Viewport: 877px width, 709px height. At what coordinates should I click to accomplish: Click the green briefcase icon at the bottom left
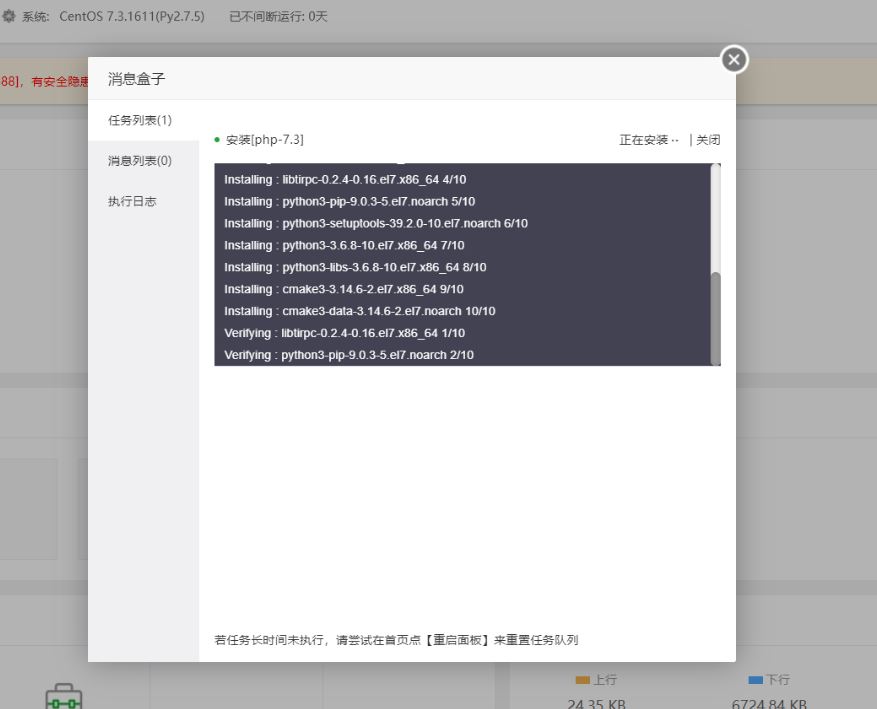click(64, 696)
